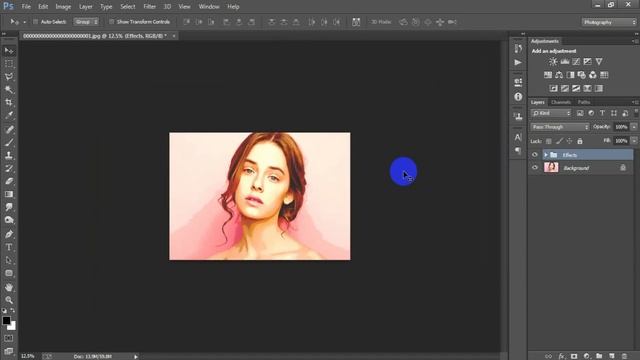Add Brightness/Contrast adjustment
The width and height of the screenshot is (640, 360).
click(x=553, y=62)
